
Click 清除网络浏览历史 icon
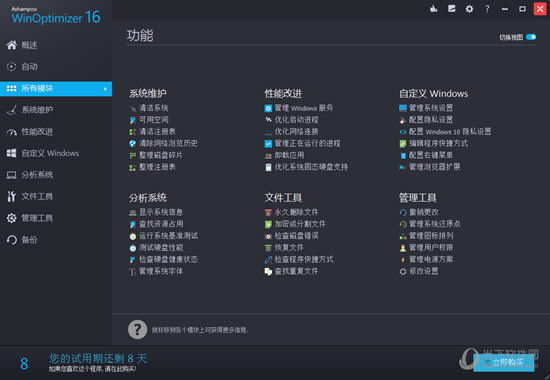[132, 144]
